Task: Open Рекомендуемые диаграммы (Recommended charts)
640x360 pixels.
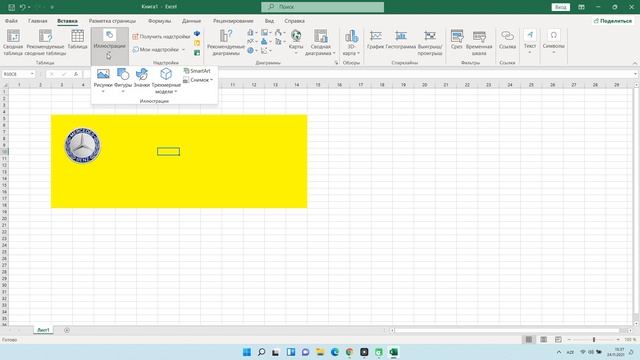Action: [x=226, y=42]
